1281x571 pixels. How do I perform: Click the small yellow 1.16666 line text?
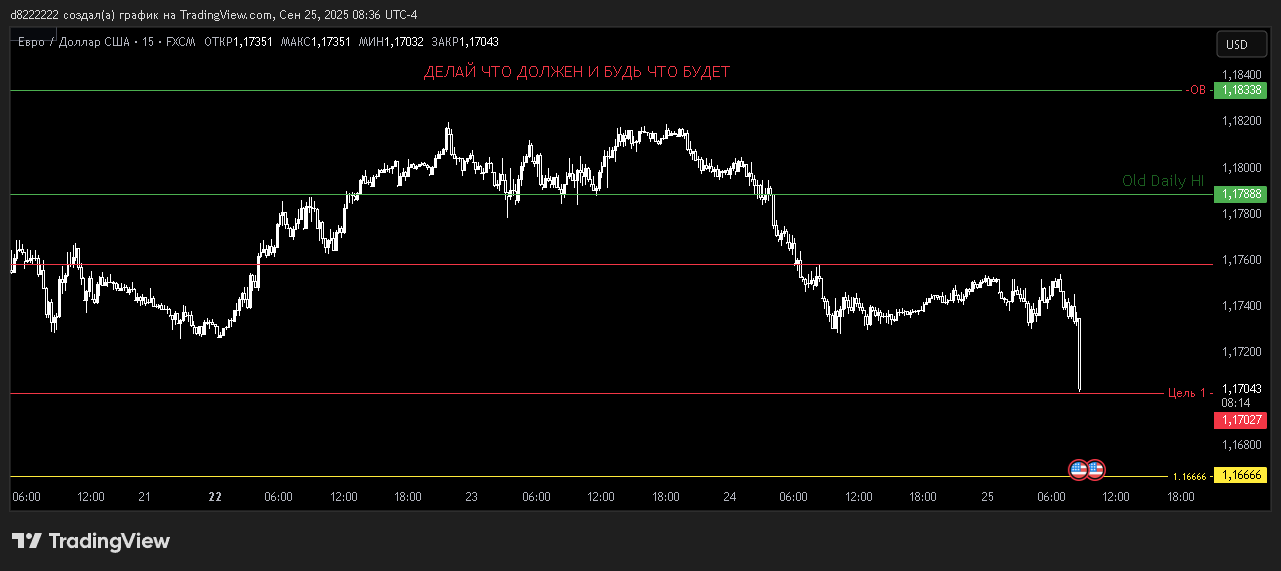pyautogui.click(x=1189, y=477)
